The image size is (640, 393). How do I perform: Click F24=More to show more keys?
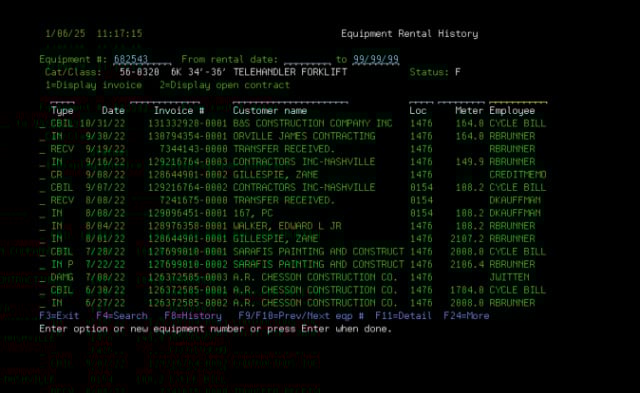pyautogui.click(x=466, y=316)
